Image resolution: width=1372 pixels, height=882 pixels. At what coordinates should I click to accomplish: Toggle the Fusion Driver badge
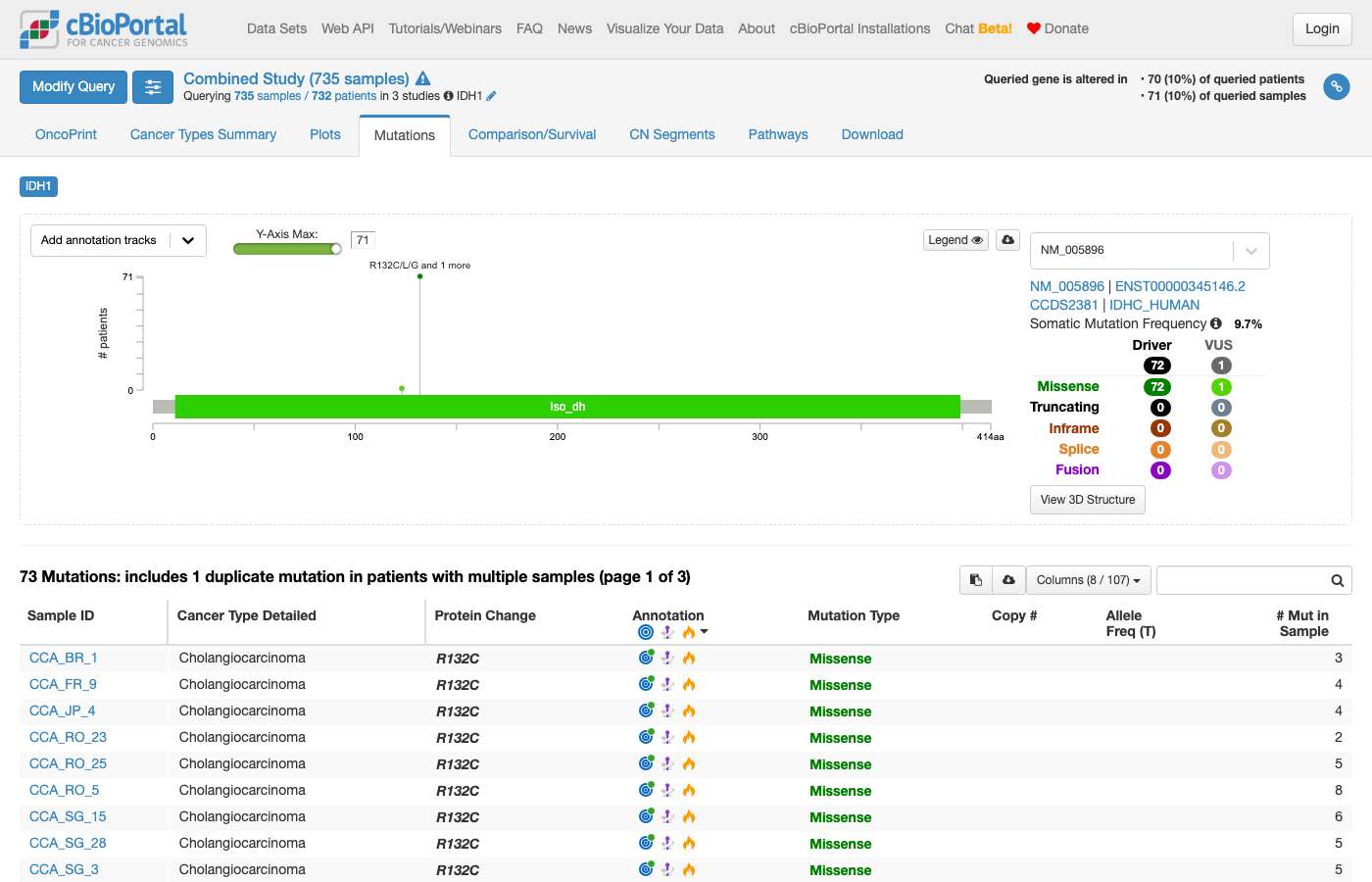point(1160,470)
